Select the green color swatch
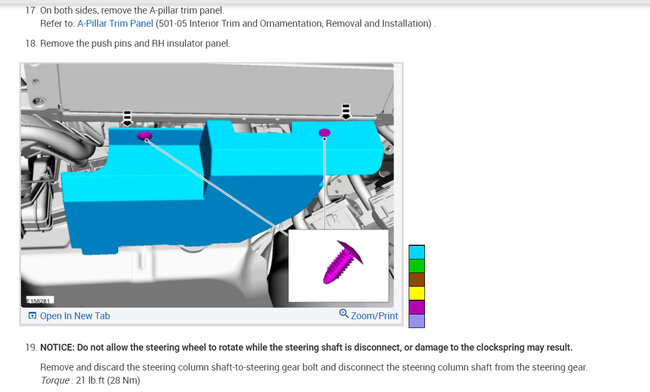 point(417,266)
